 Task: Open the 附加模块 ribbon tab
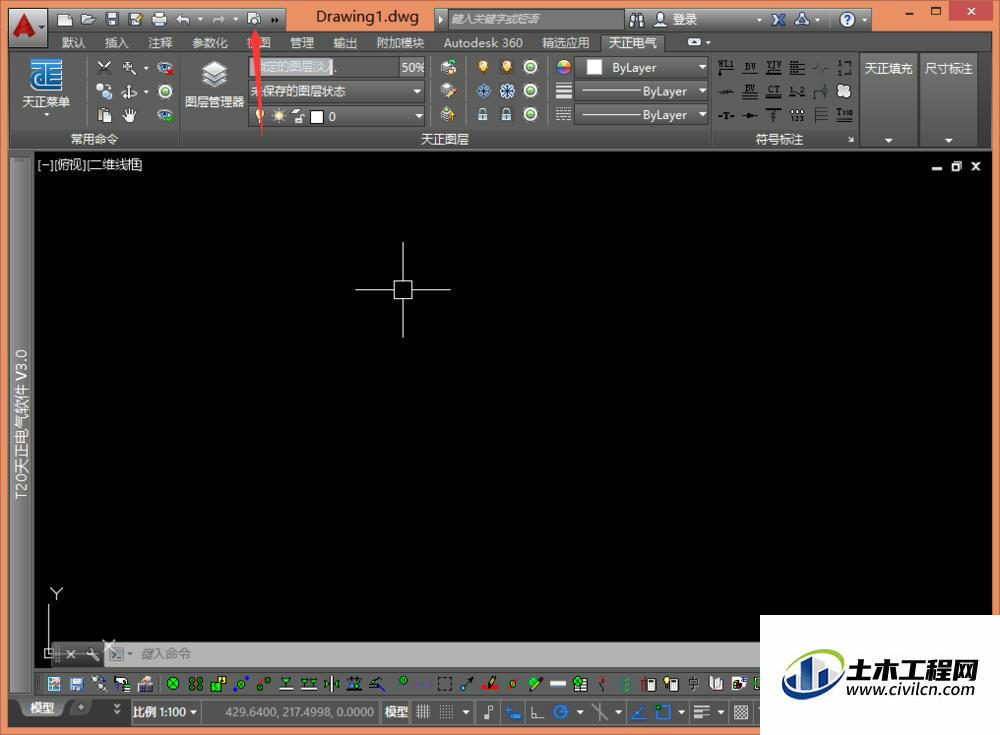[401, 43]
